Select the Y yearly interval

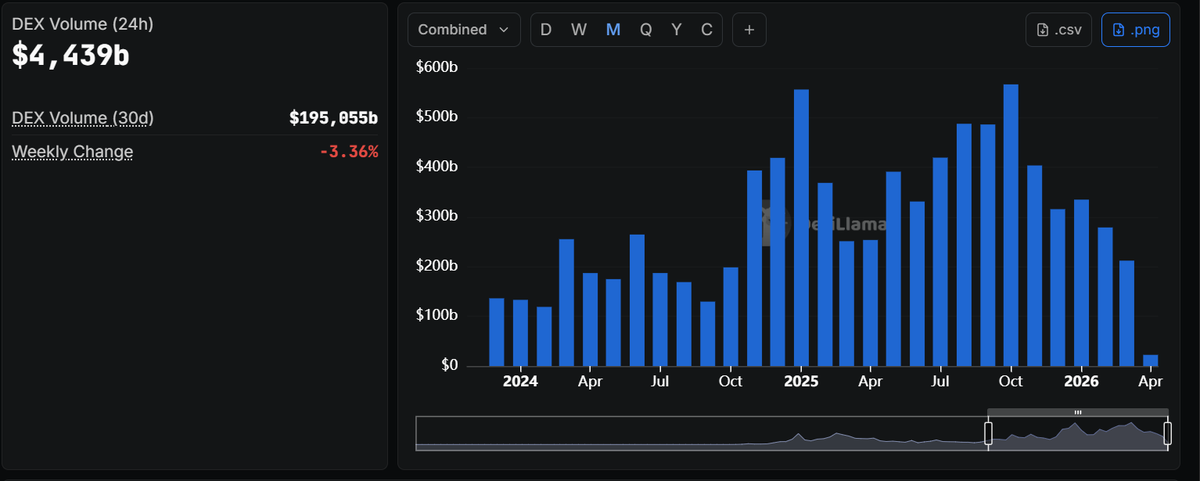click(x=677, y=30)
